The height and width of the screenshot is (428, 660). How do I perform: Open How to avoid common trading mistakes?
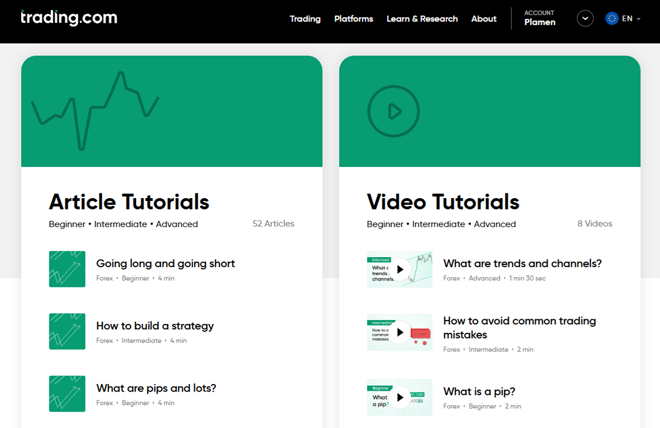(x=519, y=328)
